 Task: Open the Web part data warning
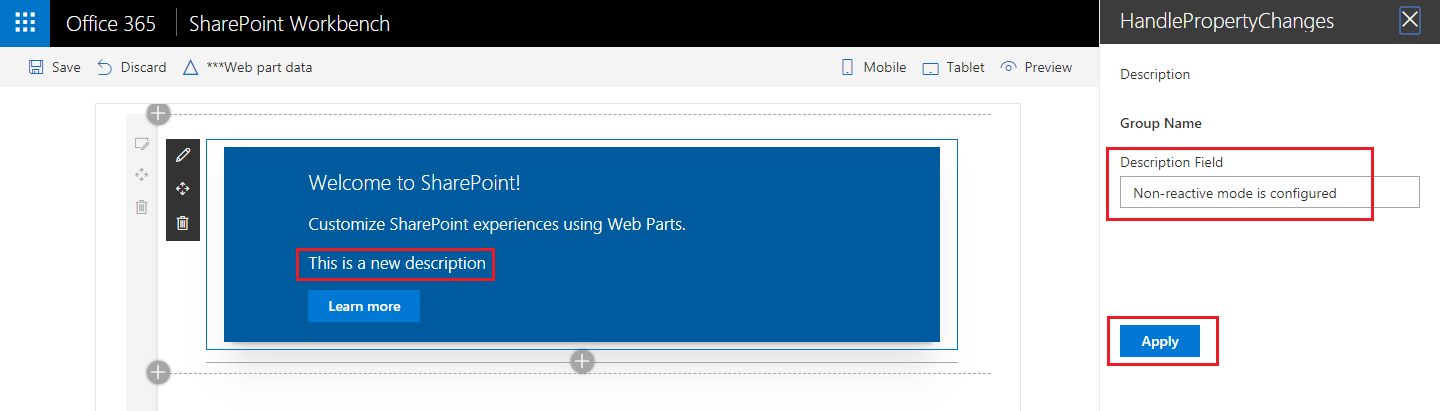pyautogui.click(x=191, y=67)
